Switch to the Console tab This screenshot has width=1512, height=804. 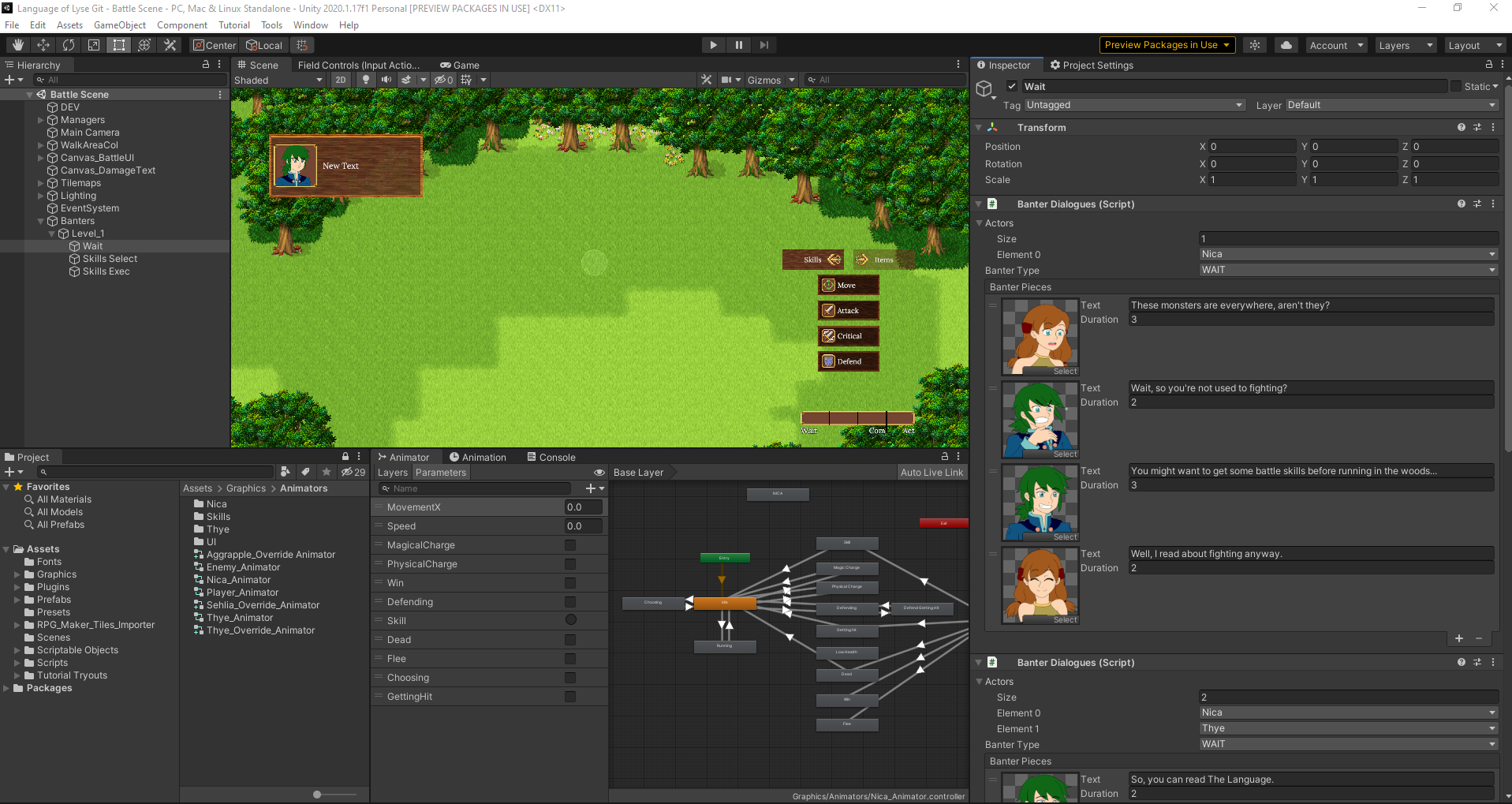point(551,458)
